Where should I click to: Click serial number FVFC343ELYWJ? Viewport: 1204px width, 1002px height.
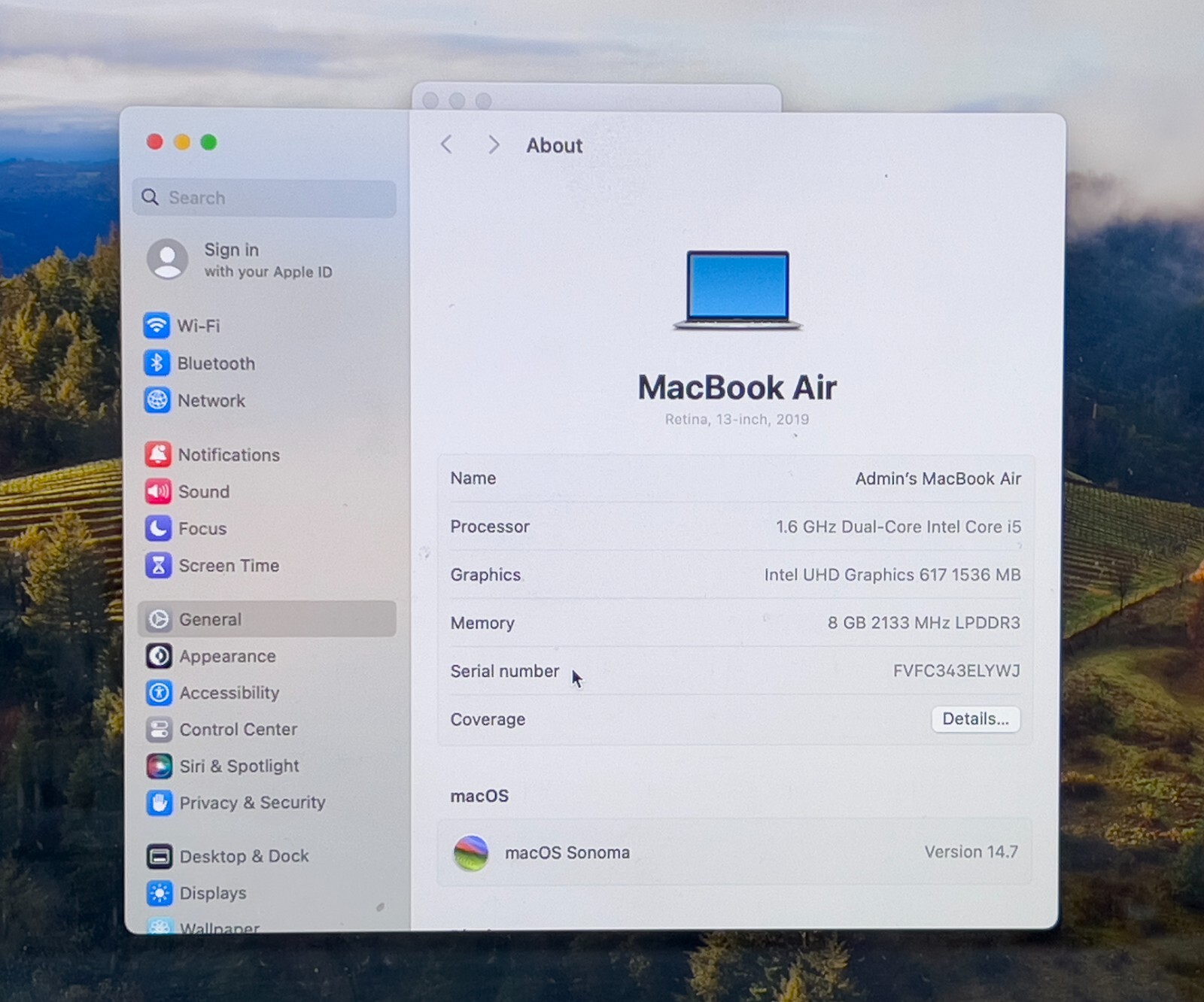[956, 671]
